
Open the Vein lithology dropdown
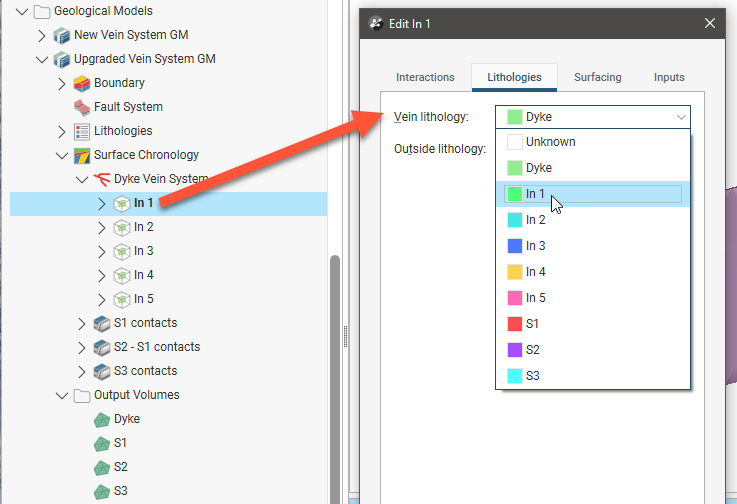point(592,117)
